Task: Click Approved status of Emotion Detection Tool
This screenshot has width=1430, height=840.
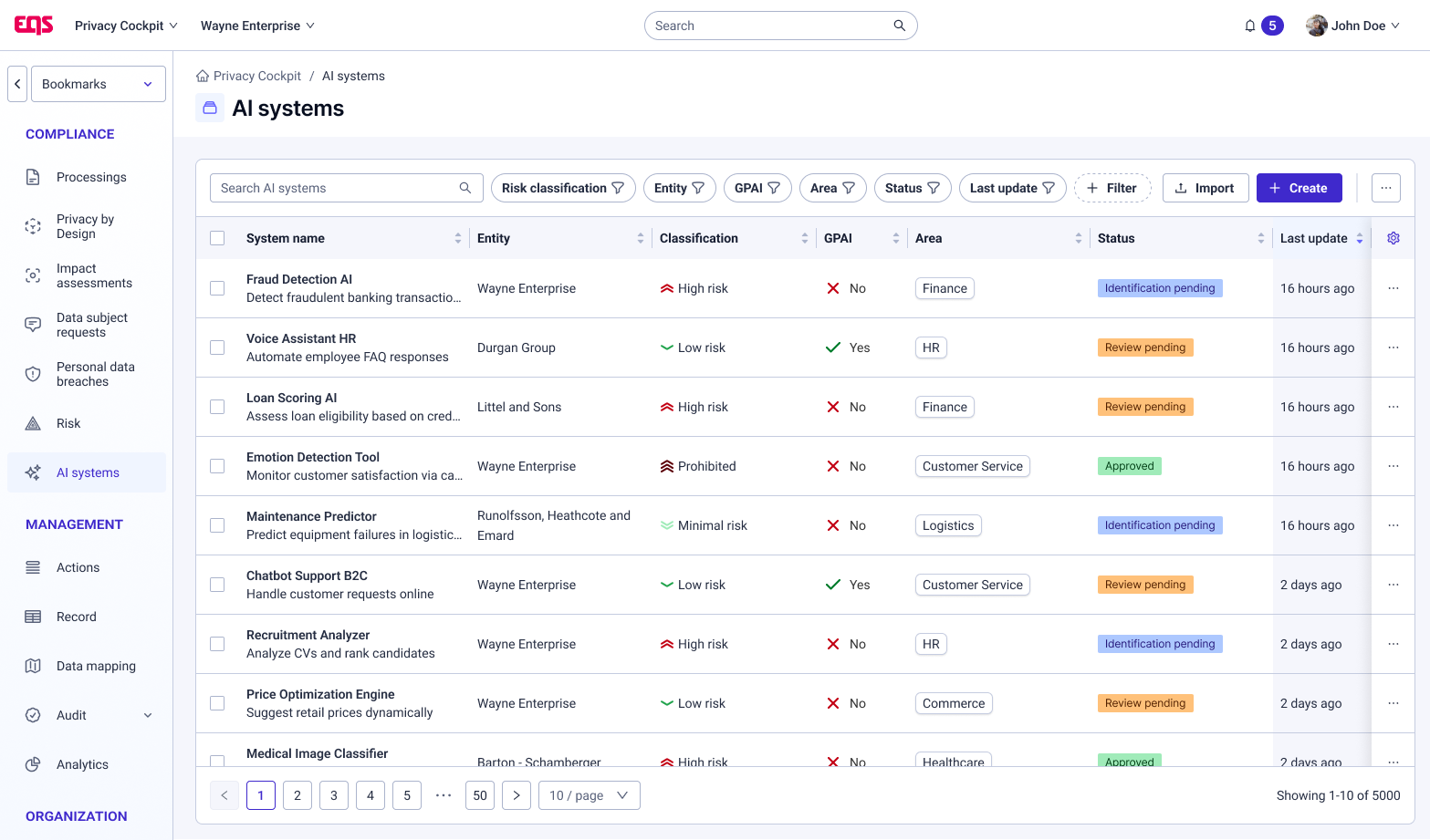Action: click(x=1130, y=466)
